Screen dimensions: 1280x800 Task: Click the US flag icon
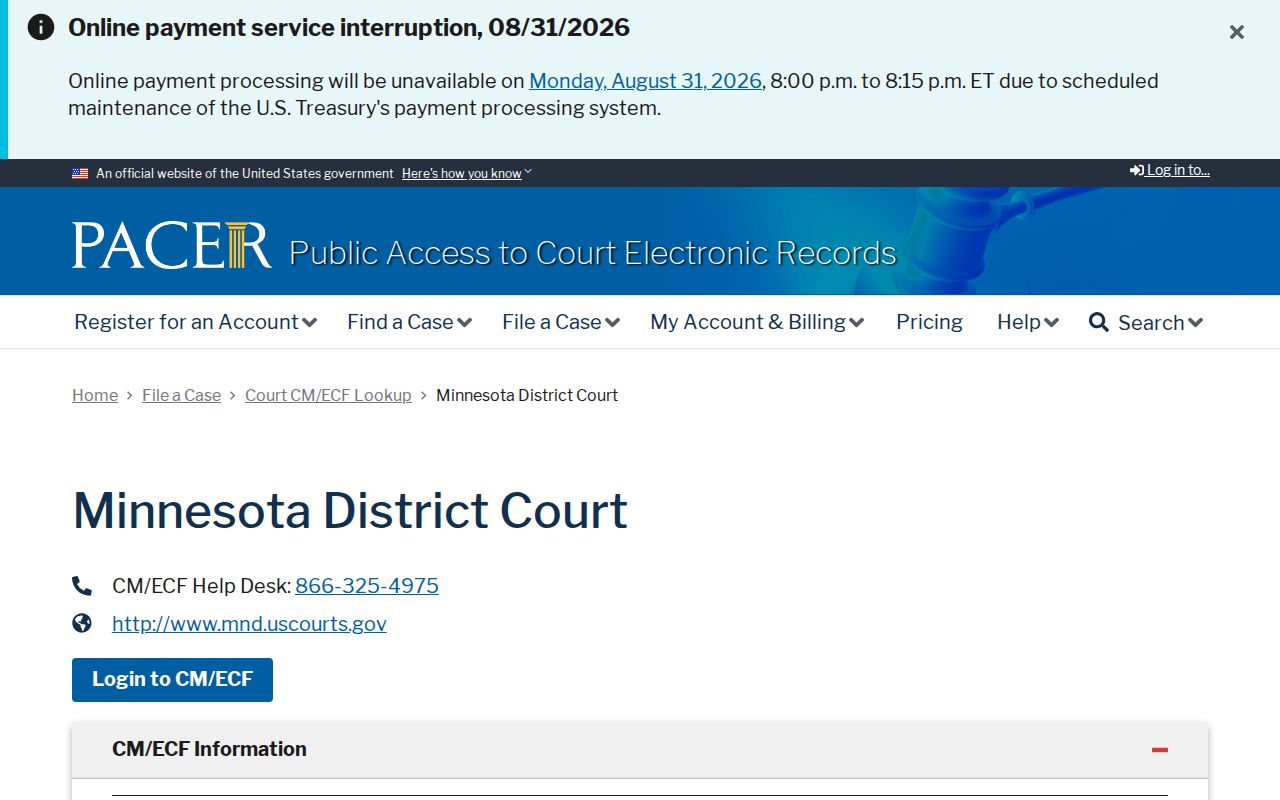coord(80,174)
